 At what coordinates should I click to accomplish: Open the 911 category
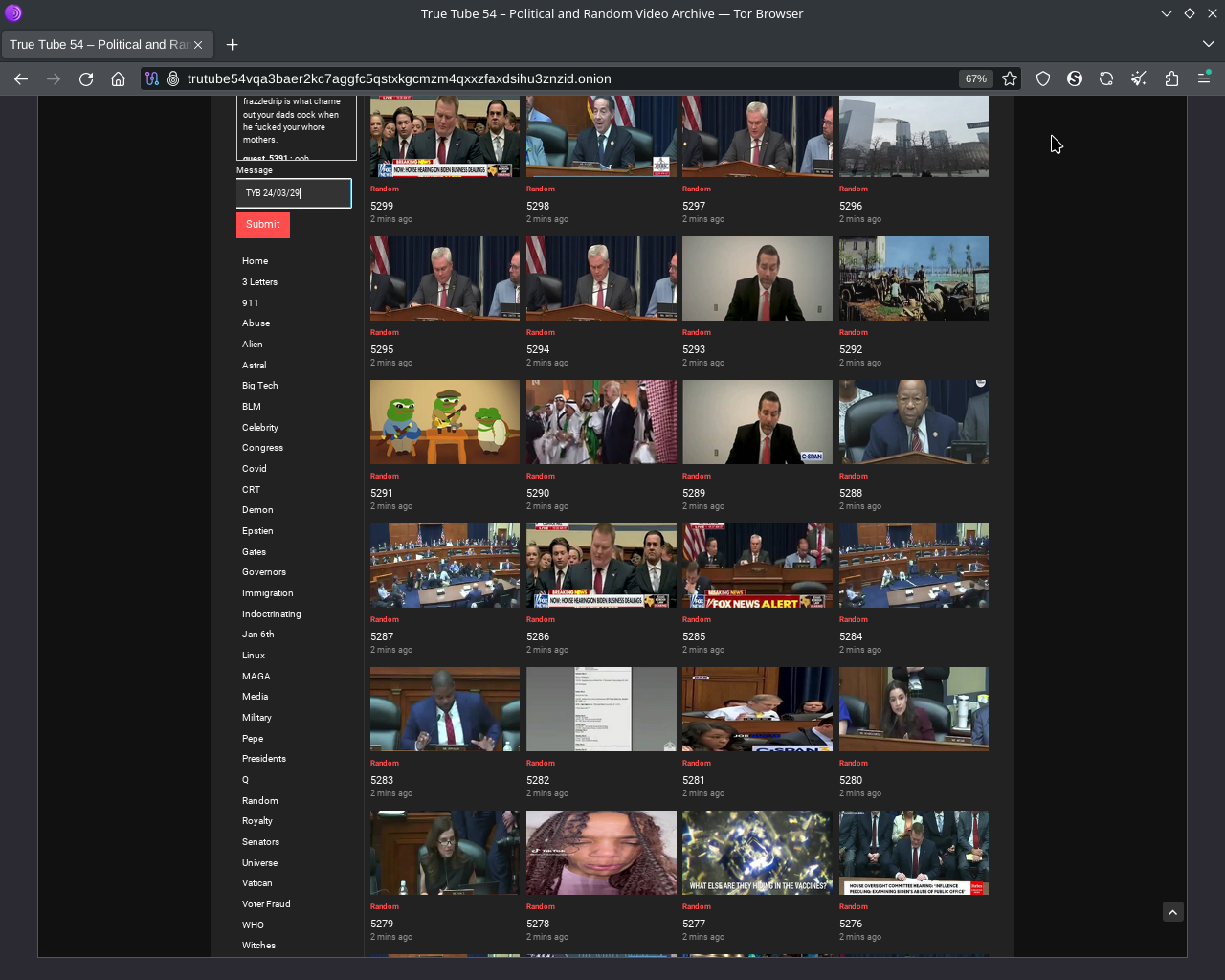coord(251,303)
